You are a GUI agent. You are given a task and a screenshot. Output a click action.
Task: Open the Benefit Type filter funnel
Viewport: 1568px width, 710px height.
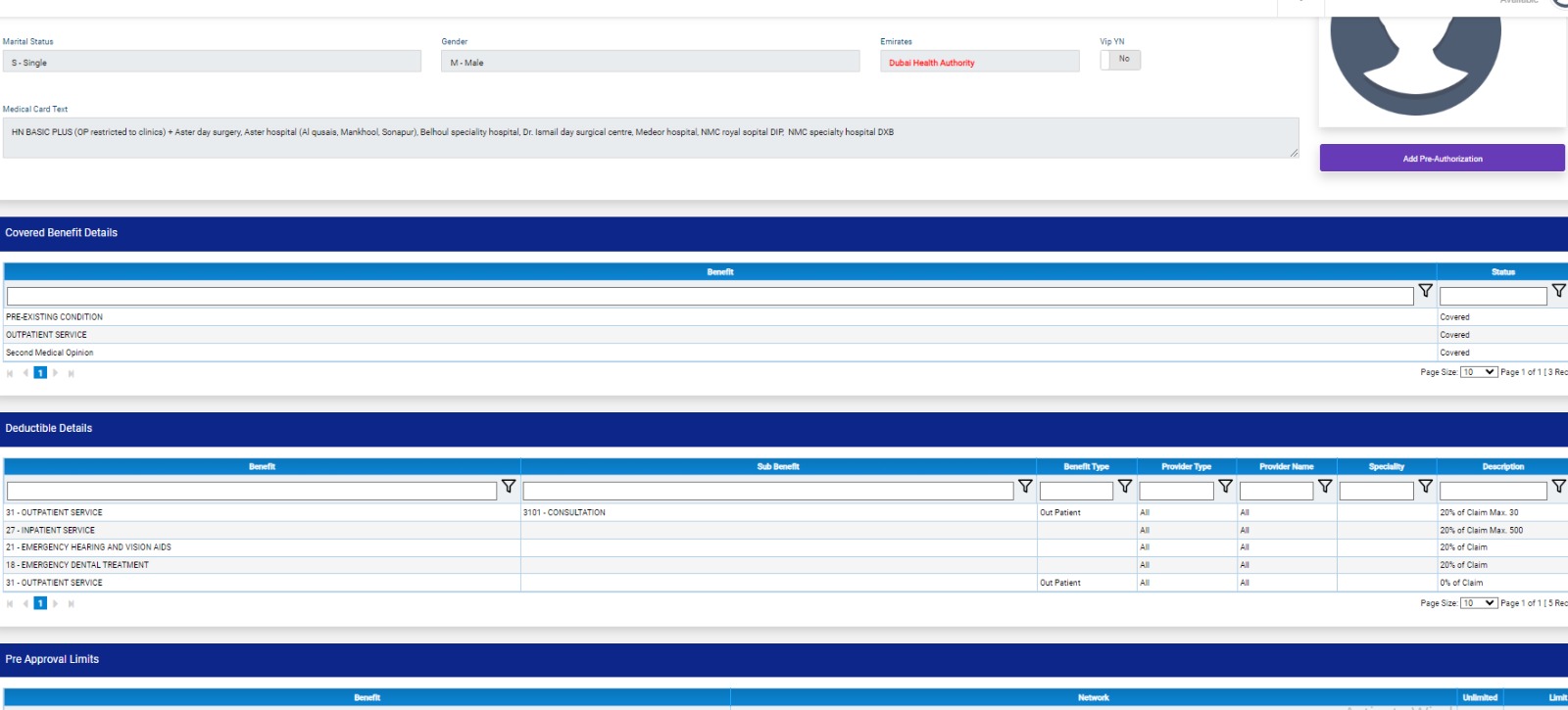pos(1125,486)
